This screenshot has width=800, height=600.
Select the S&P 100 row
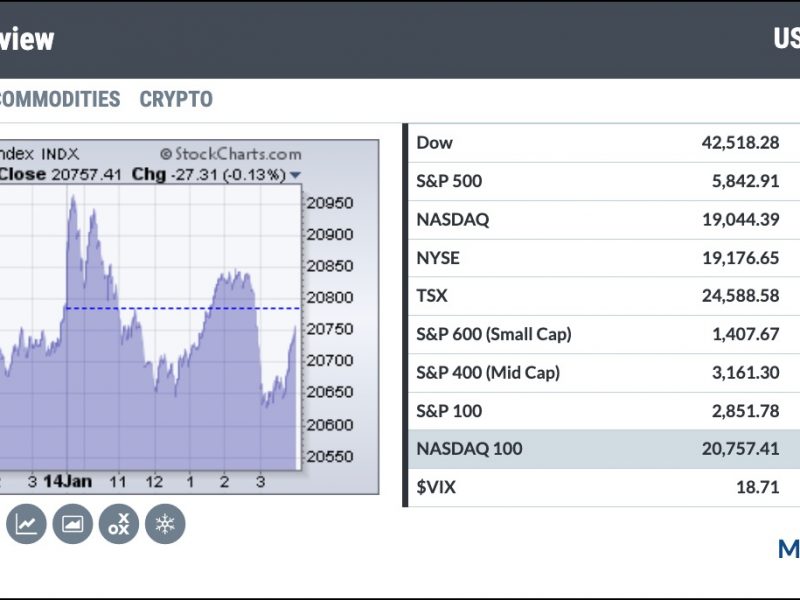point(604,411)
